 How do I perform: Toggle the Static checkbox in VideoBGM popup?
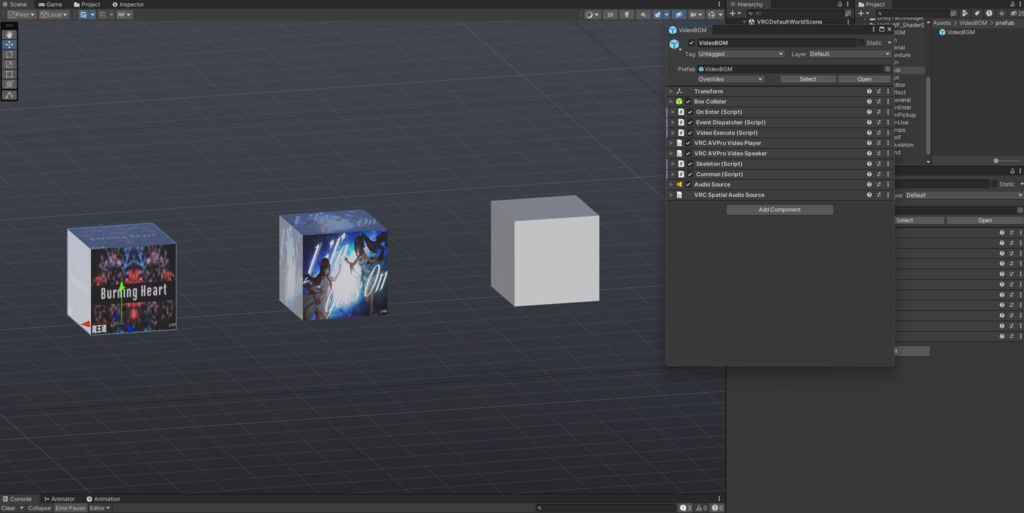[x=861, y=43]
